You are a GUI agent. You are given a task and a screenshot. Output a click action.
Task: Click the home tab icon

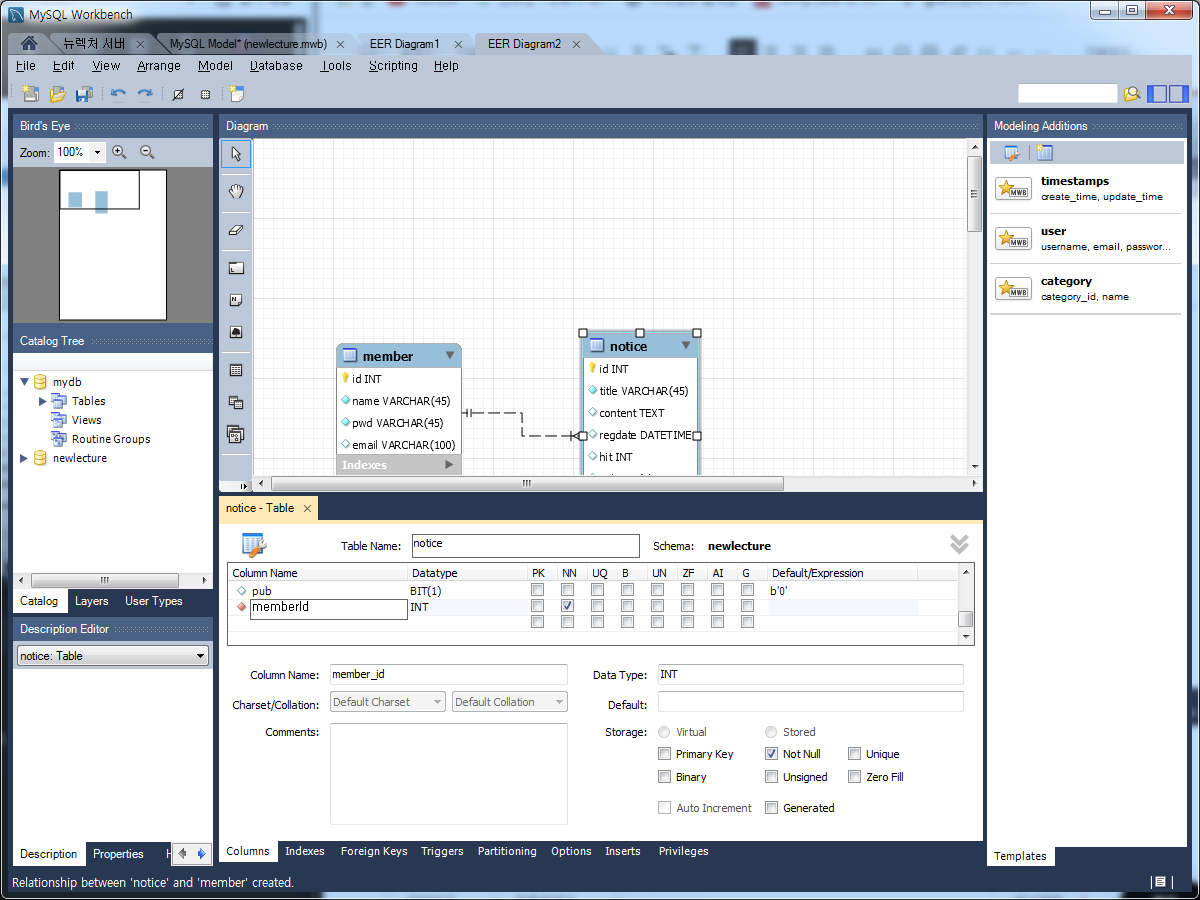pyautogui.click(x=29, y=43)
